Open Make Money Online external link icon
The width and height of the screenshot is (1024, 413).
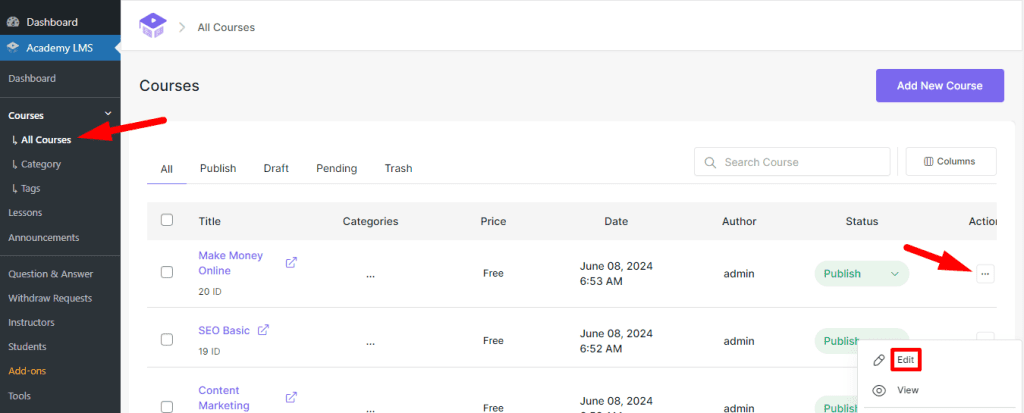coord(291,263)
